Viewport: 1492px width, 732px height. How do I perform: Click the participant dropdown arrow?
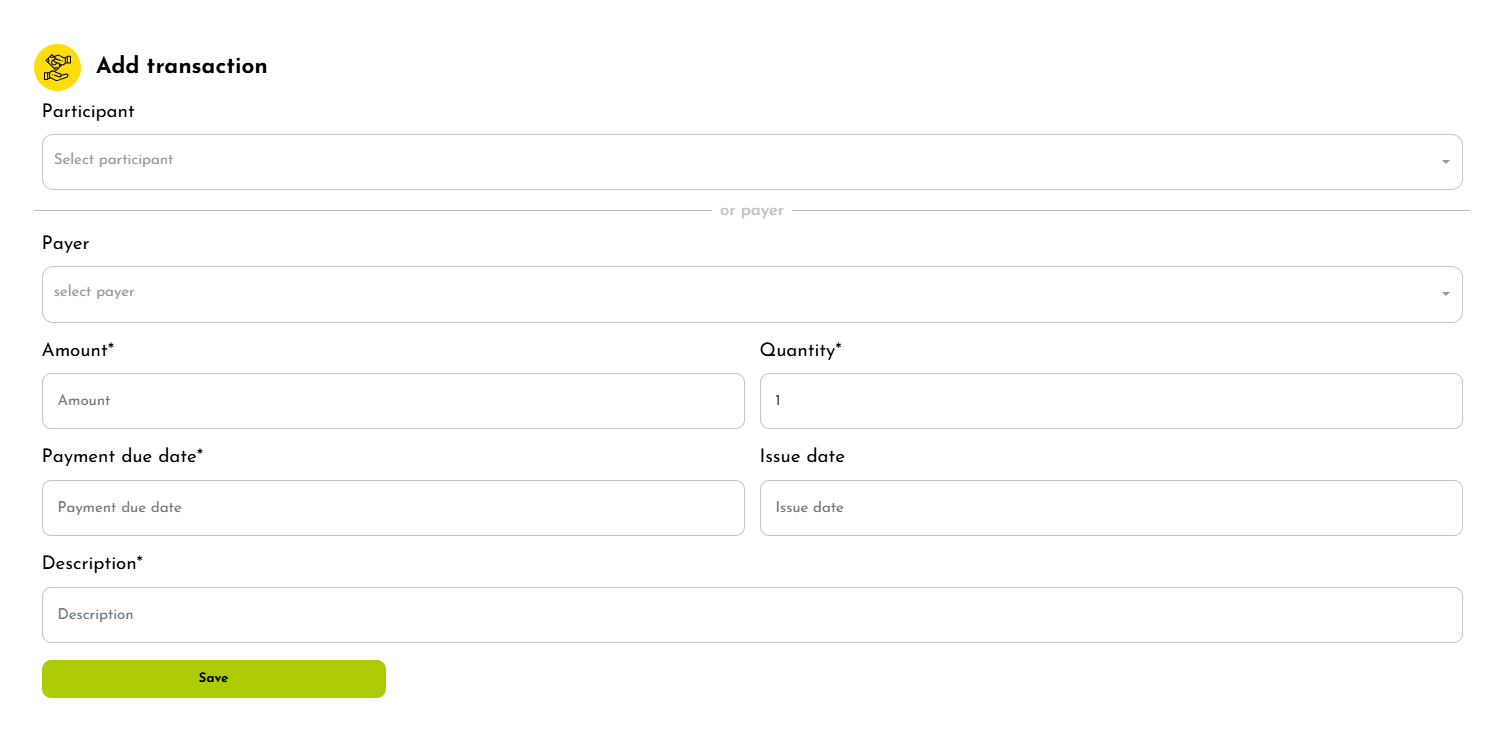click(x=1445, y=162)
